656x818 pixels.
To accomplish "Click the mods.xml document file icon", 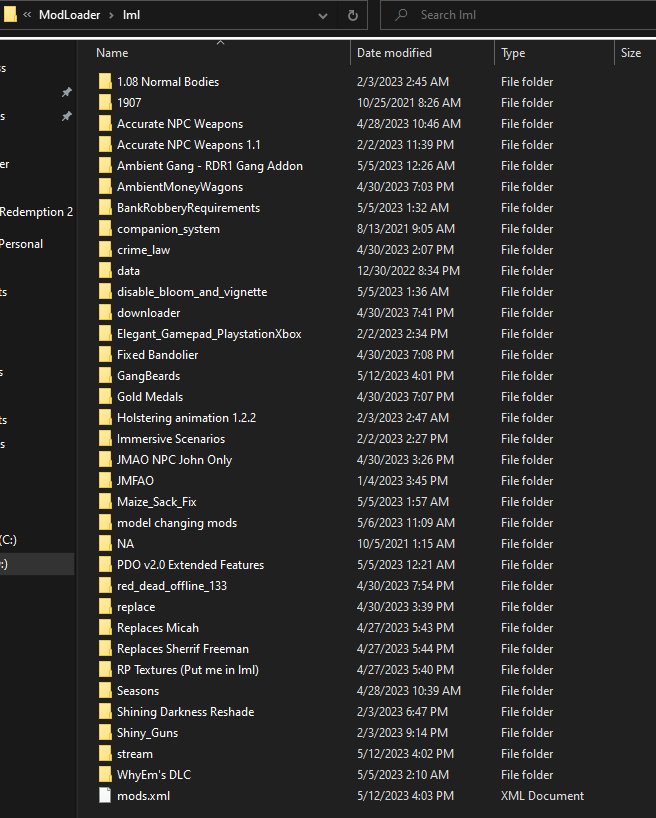I will click(107, 796).
